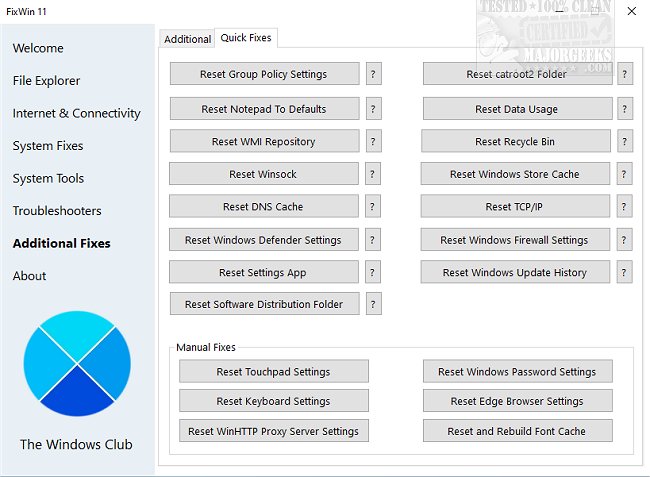Open help for Reset Windows Firewall Settings

click(x=624, y=240)
